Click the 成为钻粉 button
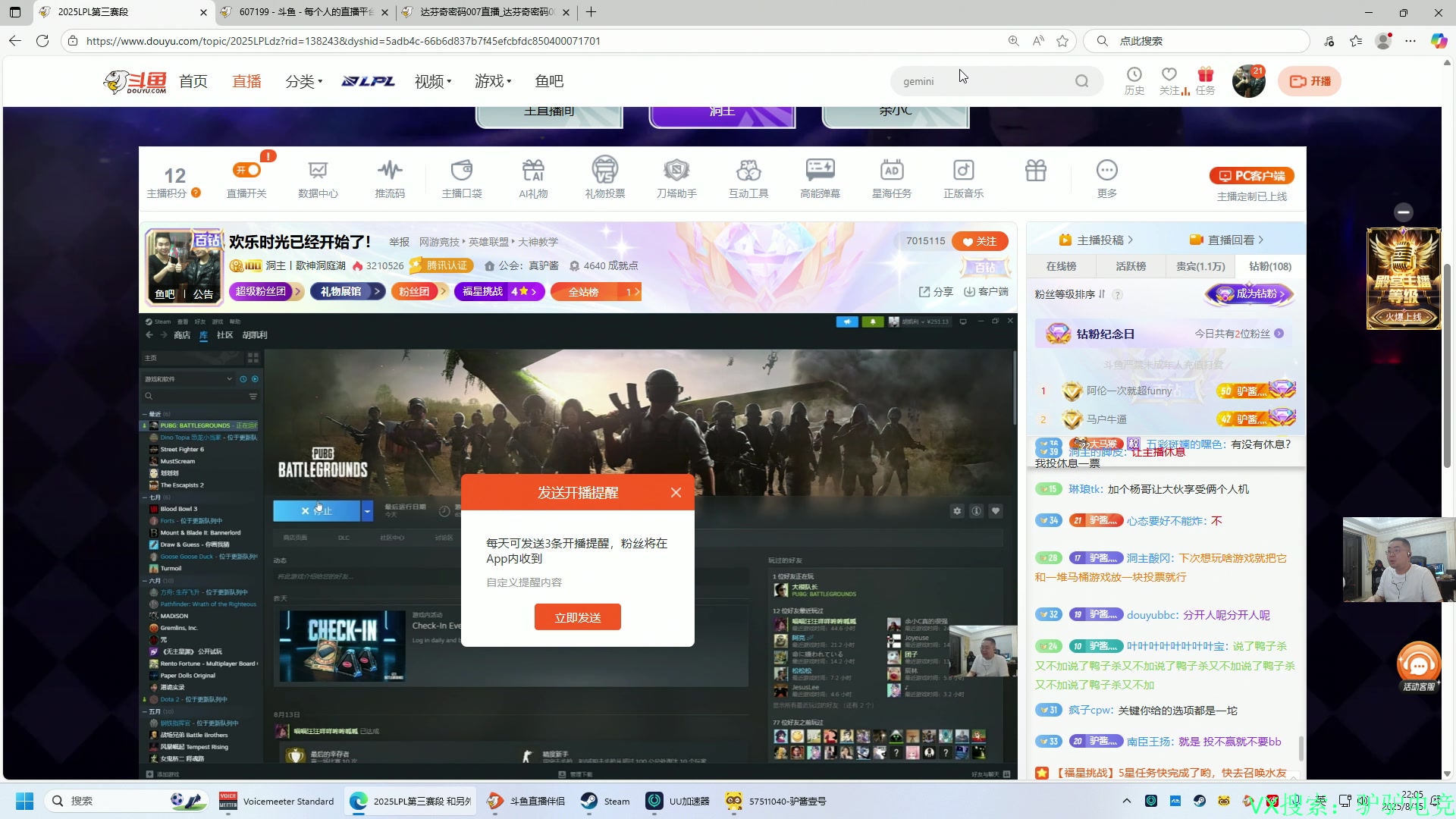The image size is (1456, 819). (1250, 294)
